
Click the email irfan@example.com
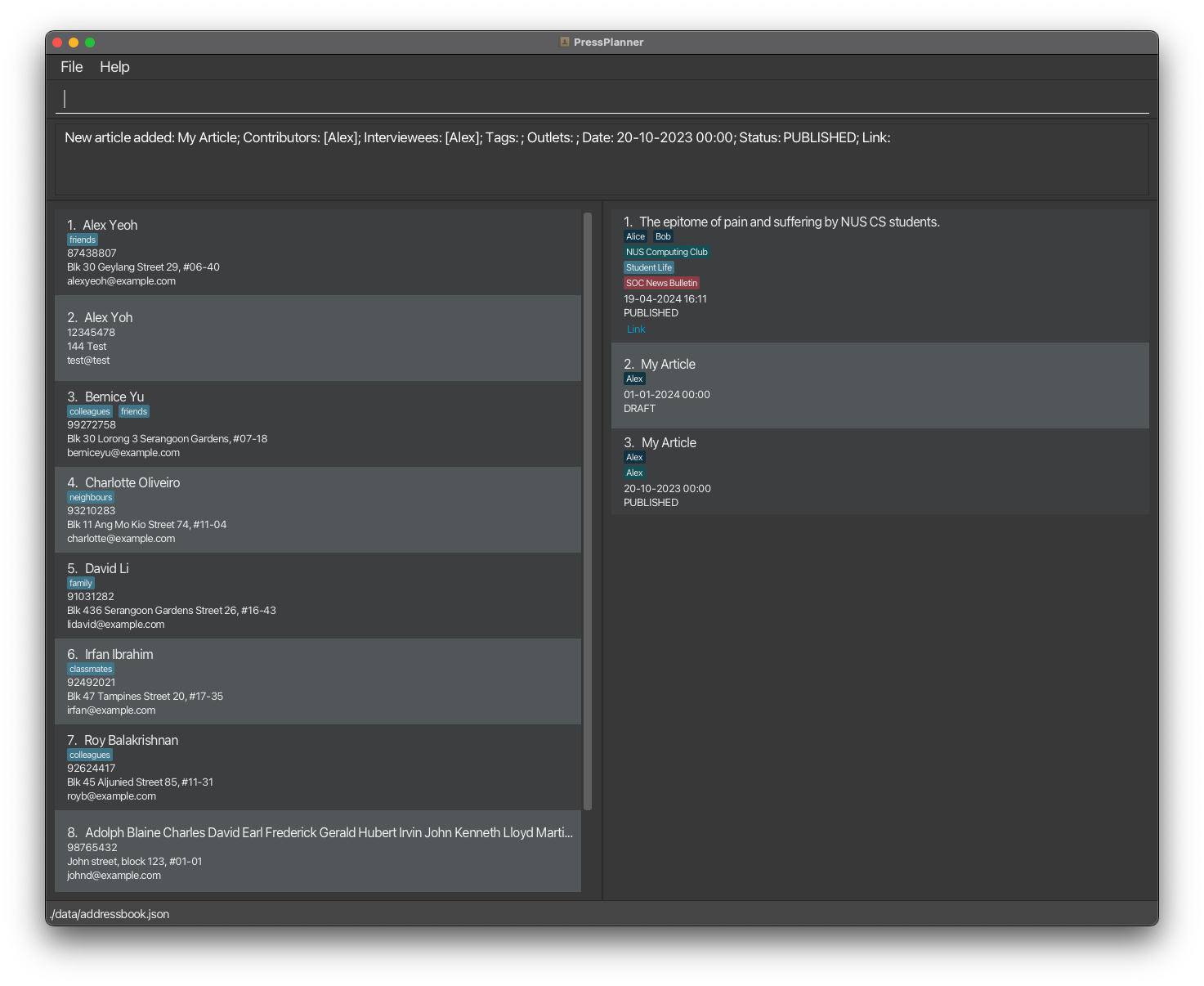click(111, 710)
